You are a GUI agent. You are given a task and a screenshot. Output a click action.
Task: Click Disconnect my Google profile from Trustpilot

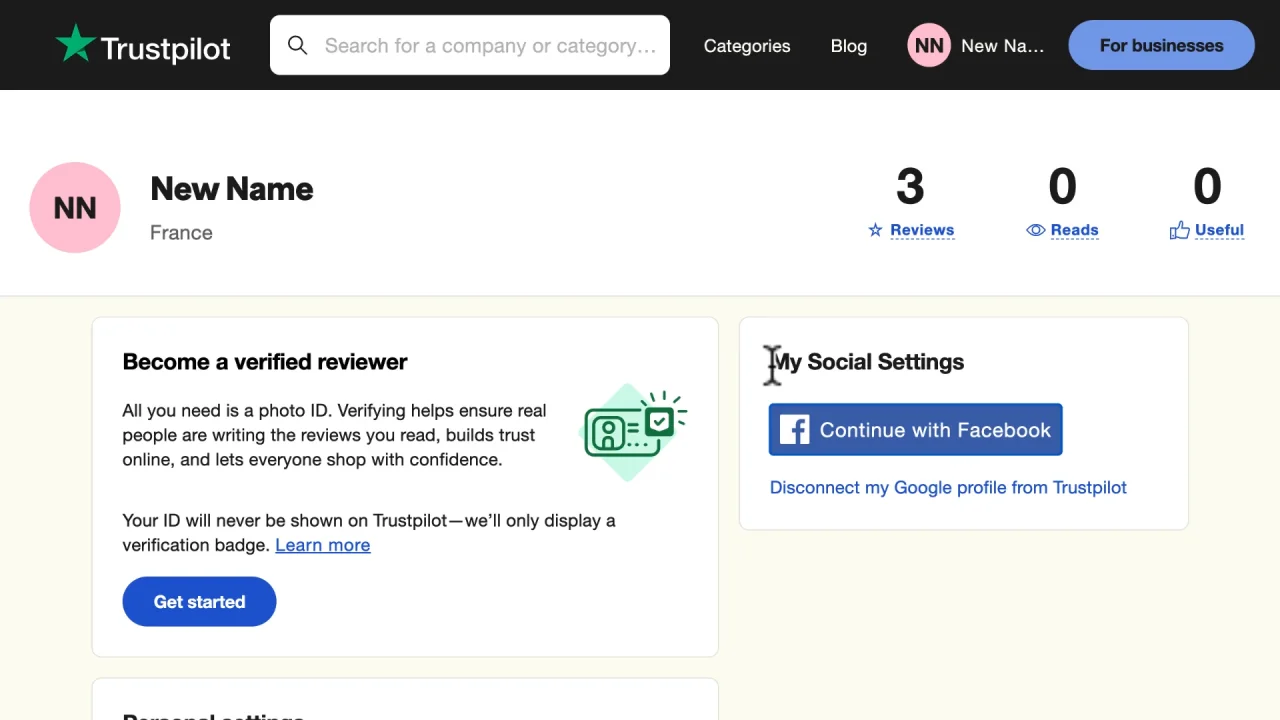pyautogui.click(x=948, y=487)
